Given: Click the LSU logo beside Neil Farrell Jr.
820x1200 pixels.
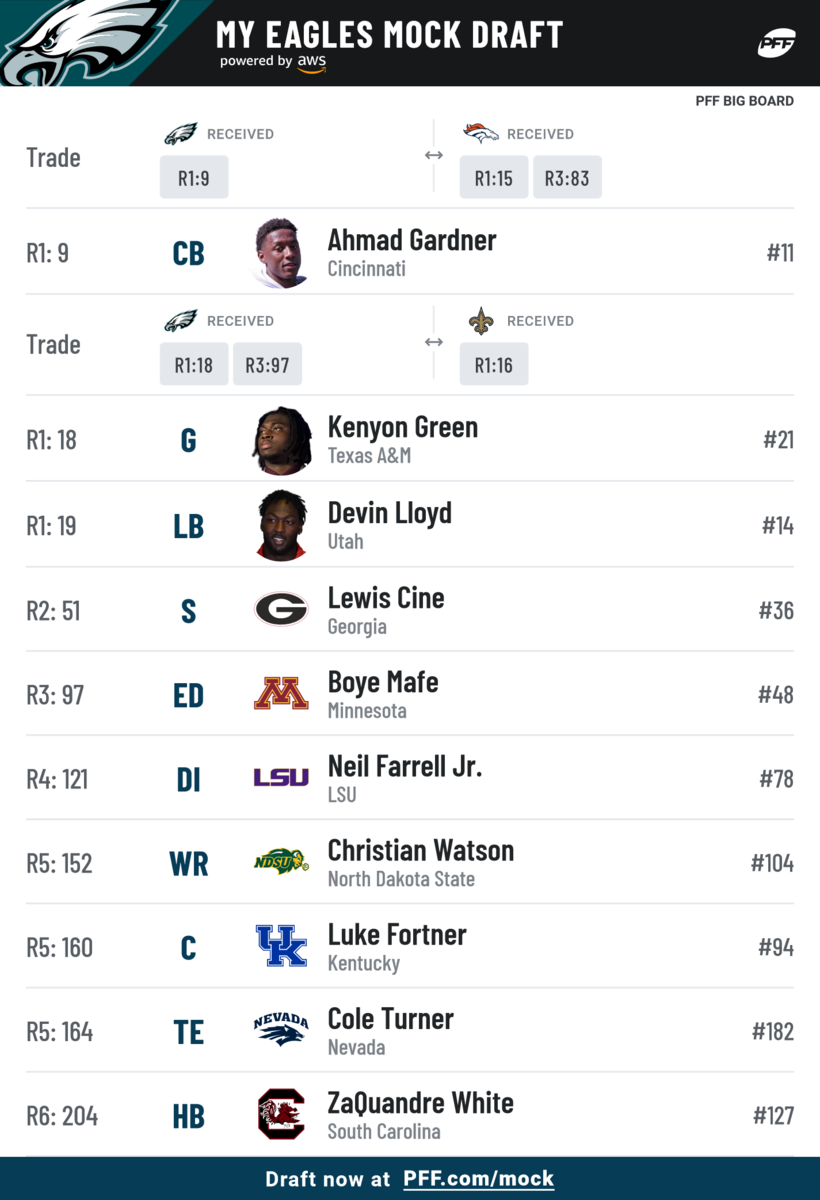Looking at the screenshot, I should (x=281, y=778).
